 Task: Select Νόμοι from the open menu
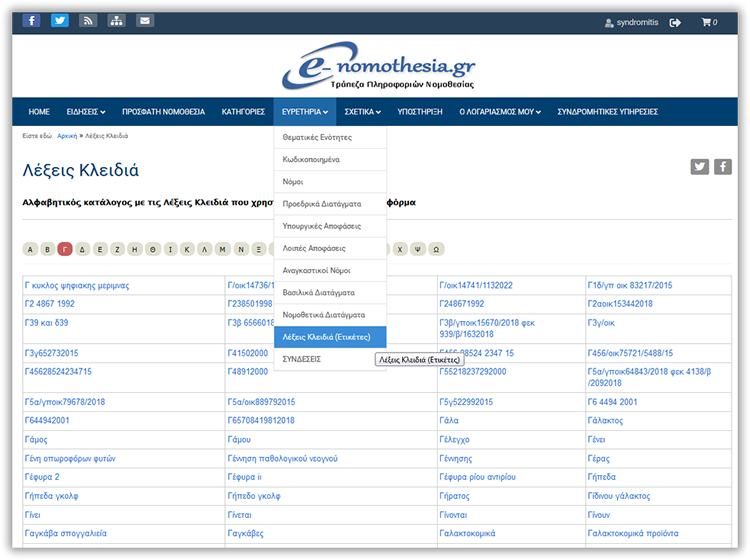point(293,182)
